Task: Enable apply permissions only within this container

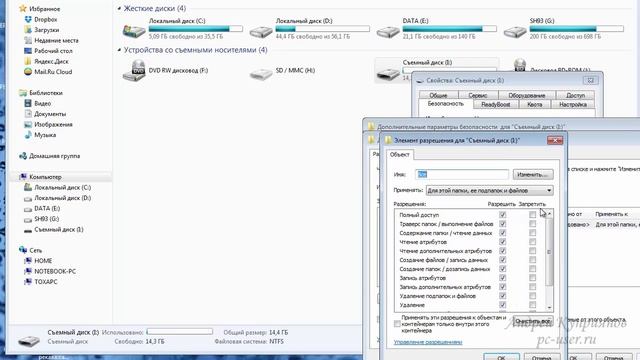Action: coord(397,324)
